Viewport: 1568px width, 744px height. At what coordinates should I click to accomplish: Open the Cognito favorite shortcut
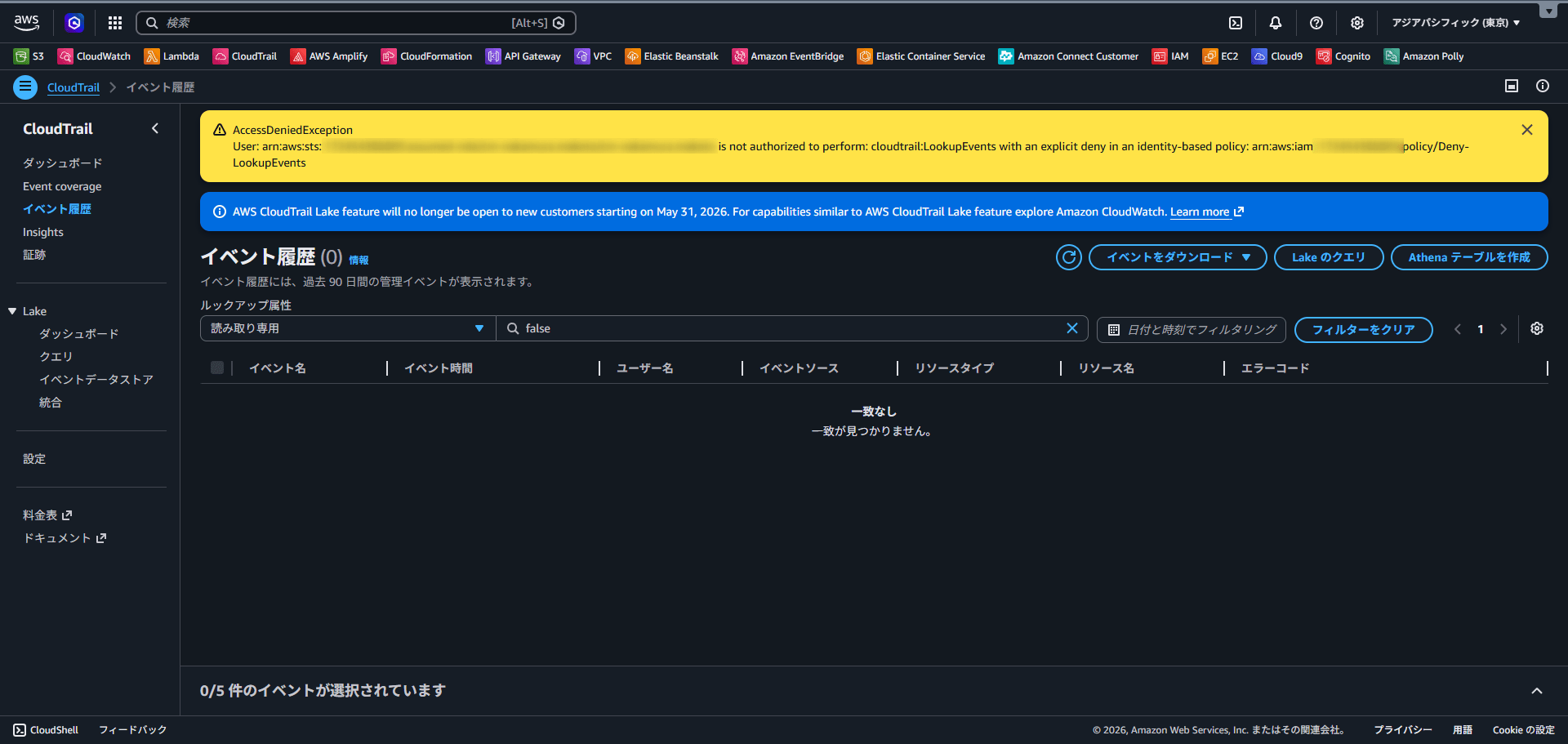[1343, 56]
